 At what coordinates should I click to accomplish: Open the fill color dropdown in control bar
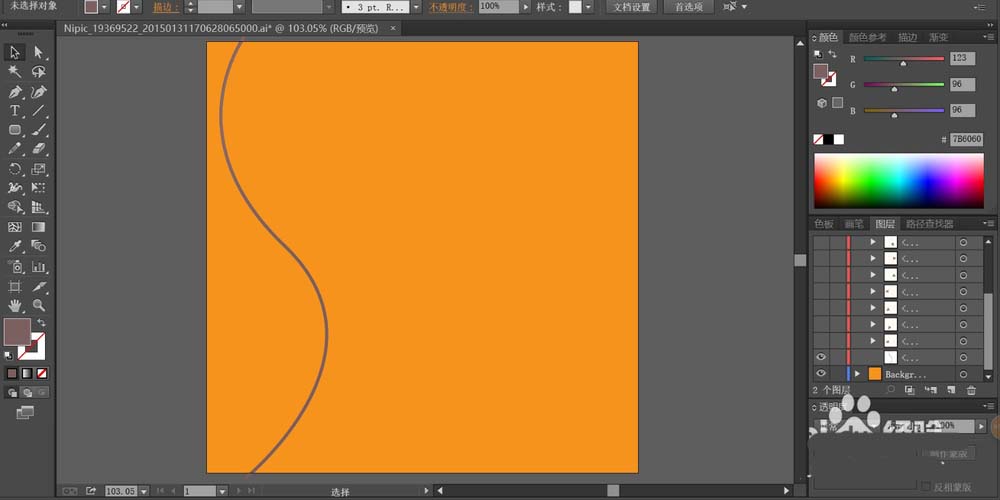tap(104, 7)
